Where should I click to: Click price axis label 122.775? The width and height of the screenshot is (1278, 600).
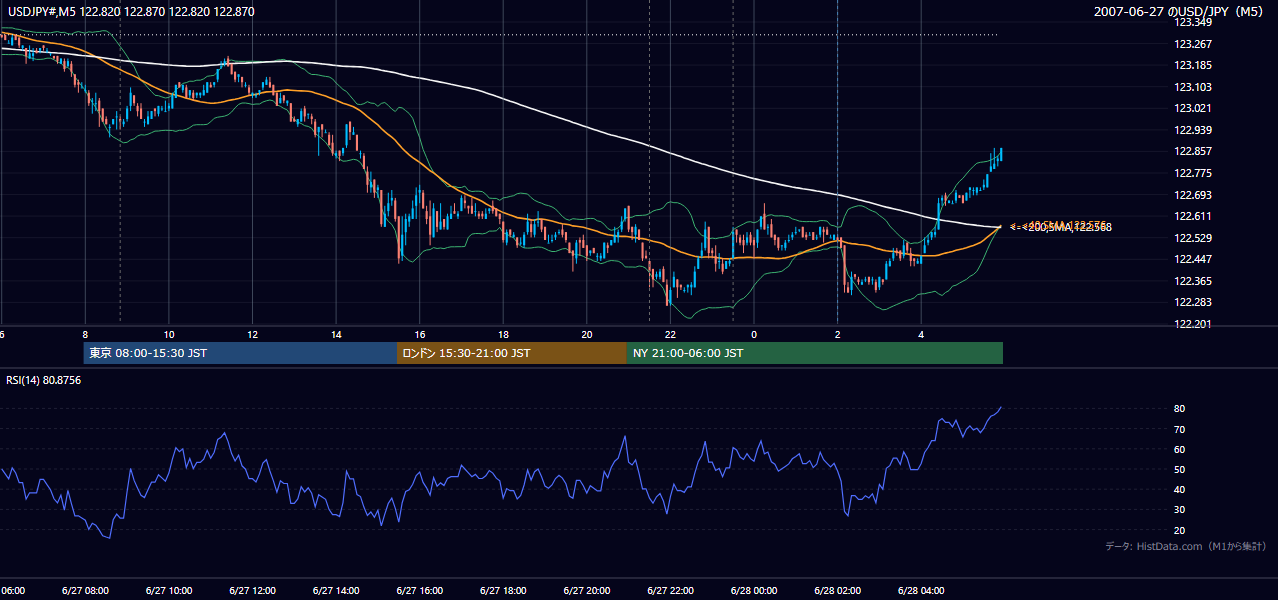click(x=1193, y=173)
